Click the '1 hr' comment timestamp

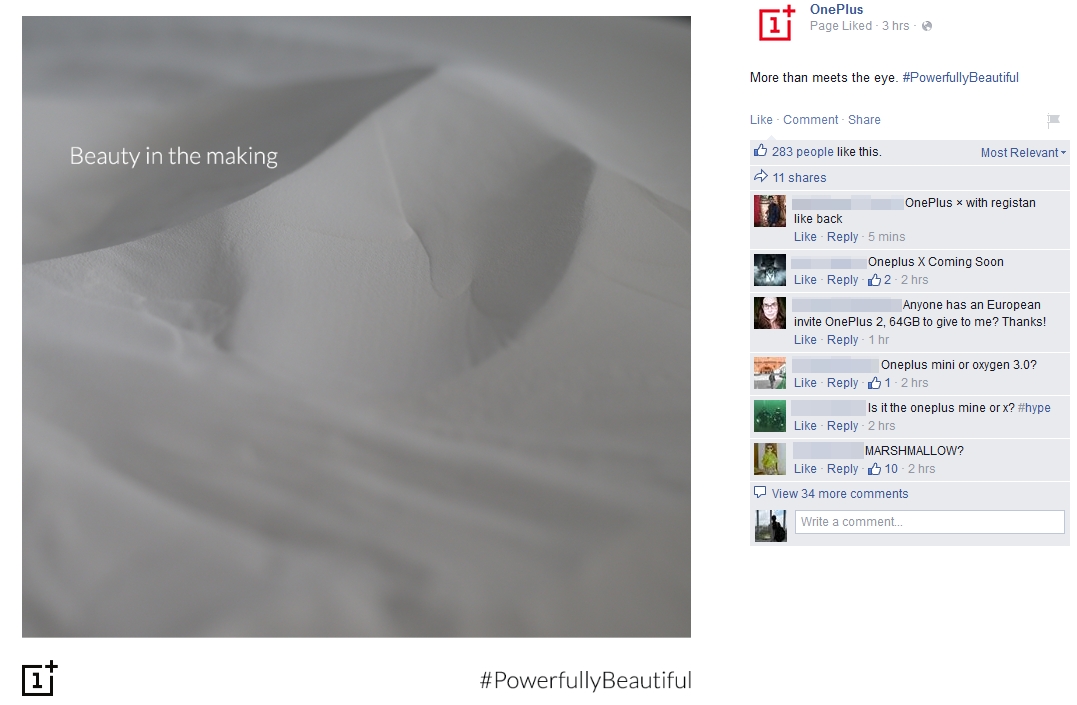coord(878,340)
